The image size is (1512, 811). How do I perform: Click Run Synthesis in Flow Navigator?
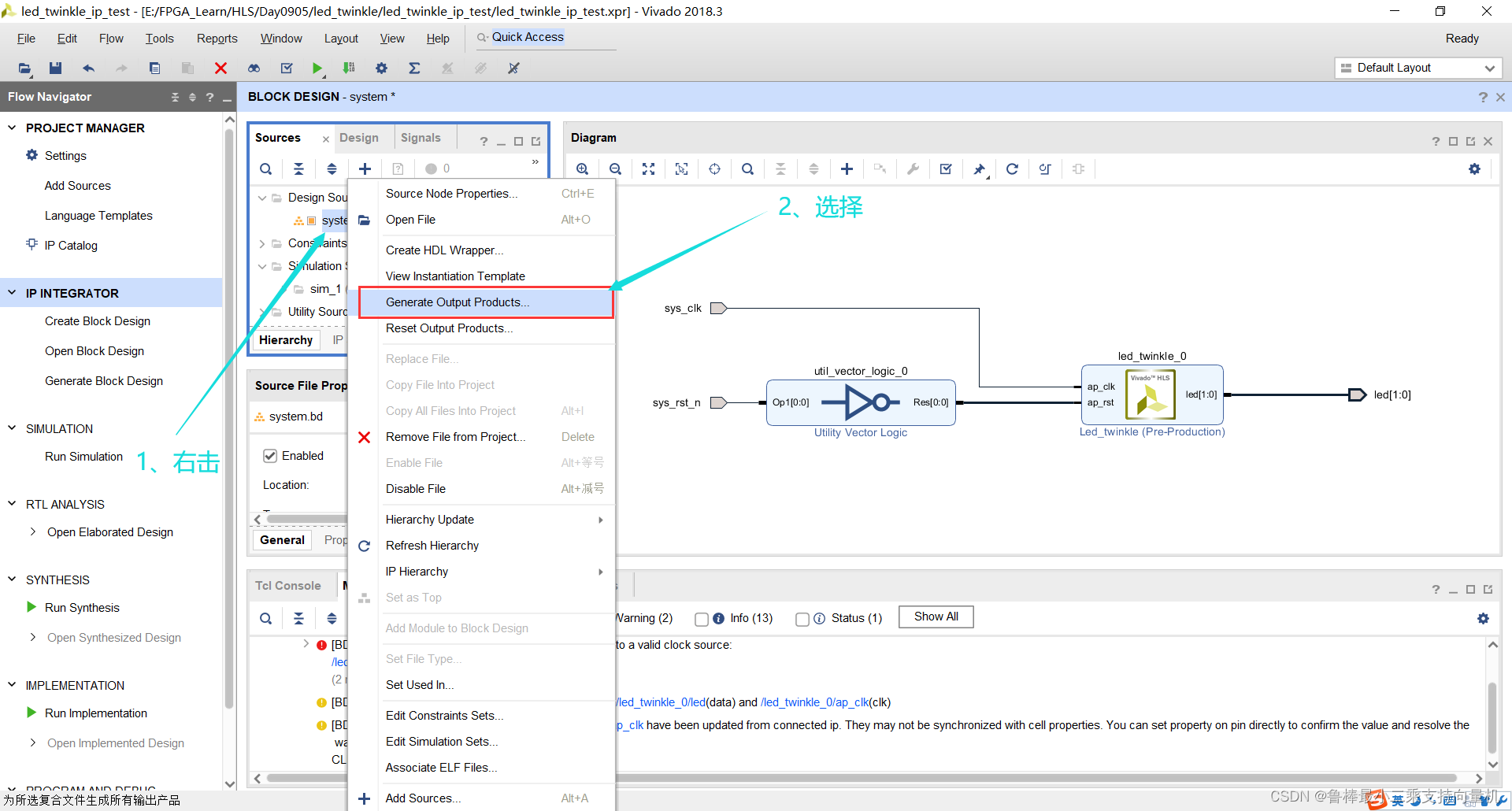(82, 608)
